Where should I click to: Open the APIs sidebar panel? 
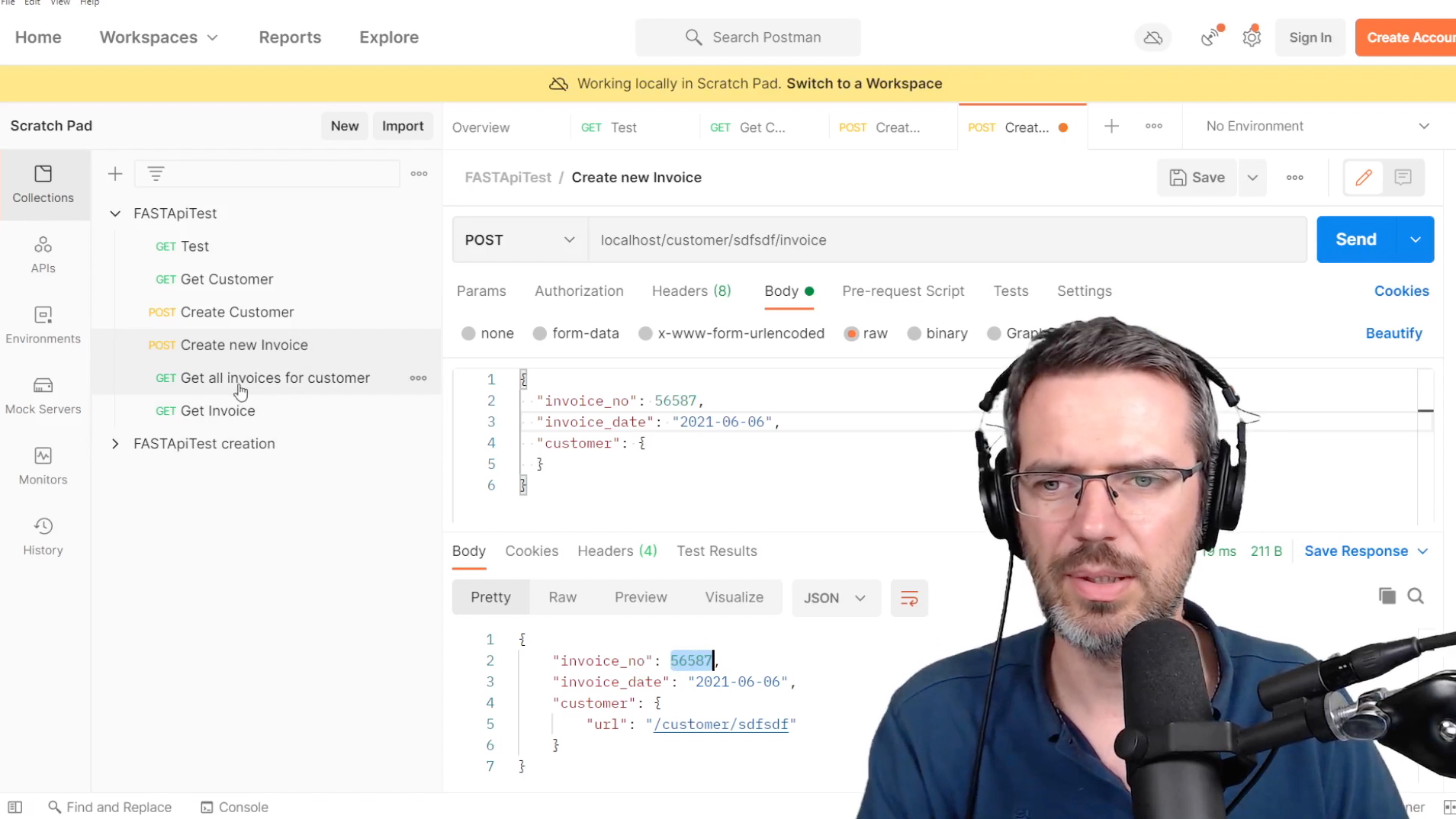pyautogui.click(x=43, y=255)
